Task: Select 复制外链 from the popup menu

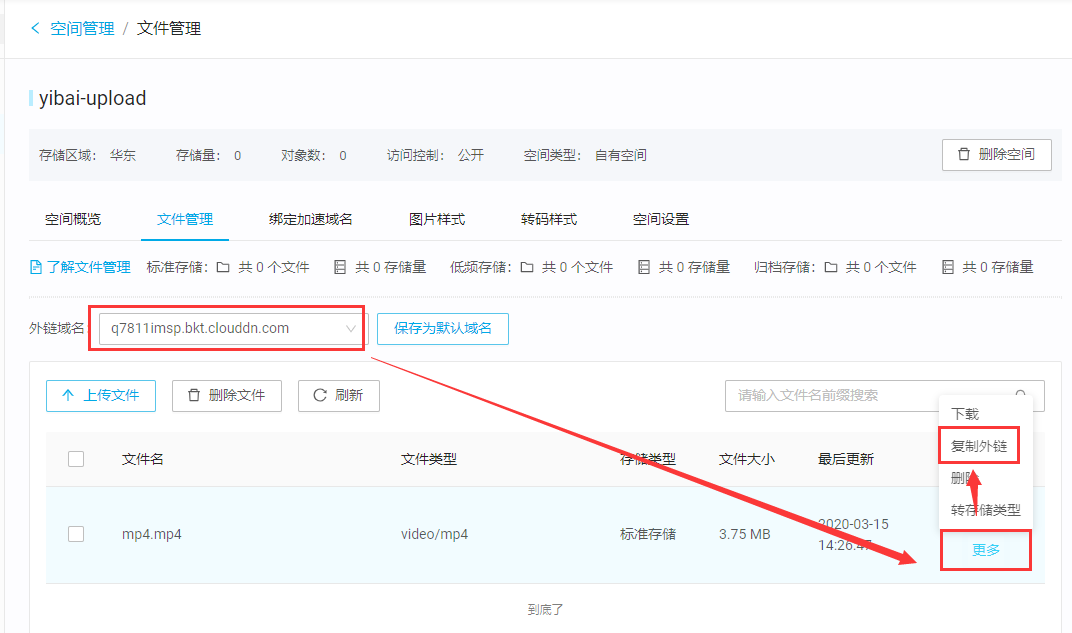Action: click(x=979, y=446)
